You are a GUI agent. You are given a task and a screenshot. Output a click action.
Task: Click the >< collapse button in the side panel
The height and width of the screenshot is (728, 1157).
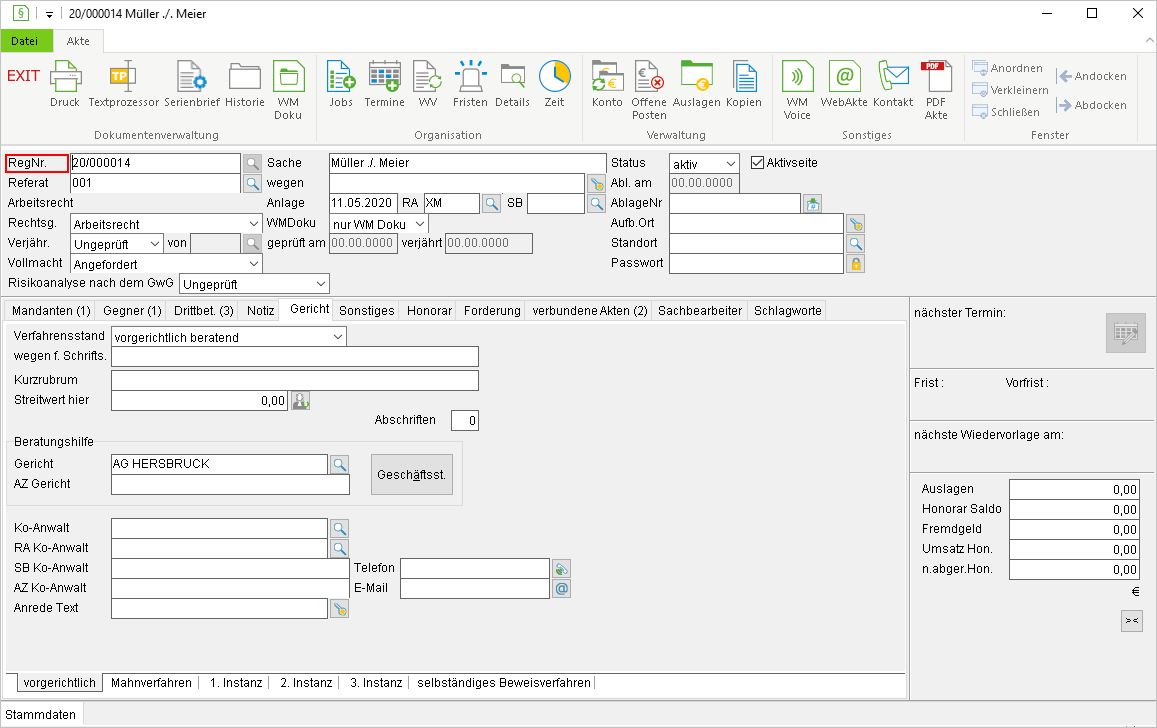tap(1131, 620)
